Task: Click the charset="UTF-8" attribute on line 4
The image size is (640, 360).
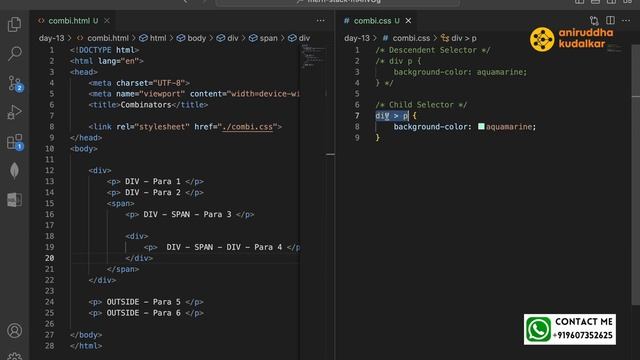Action: pos(151,83)
